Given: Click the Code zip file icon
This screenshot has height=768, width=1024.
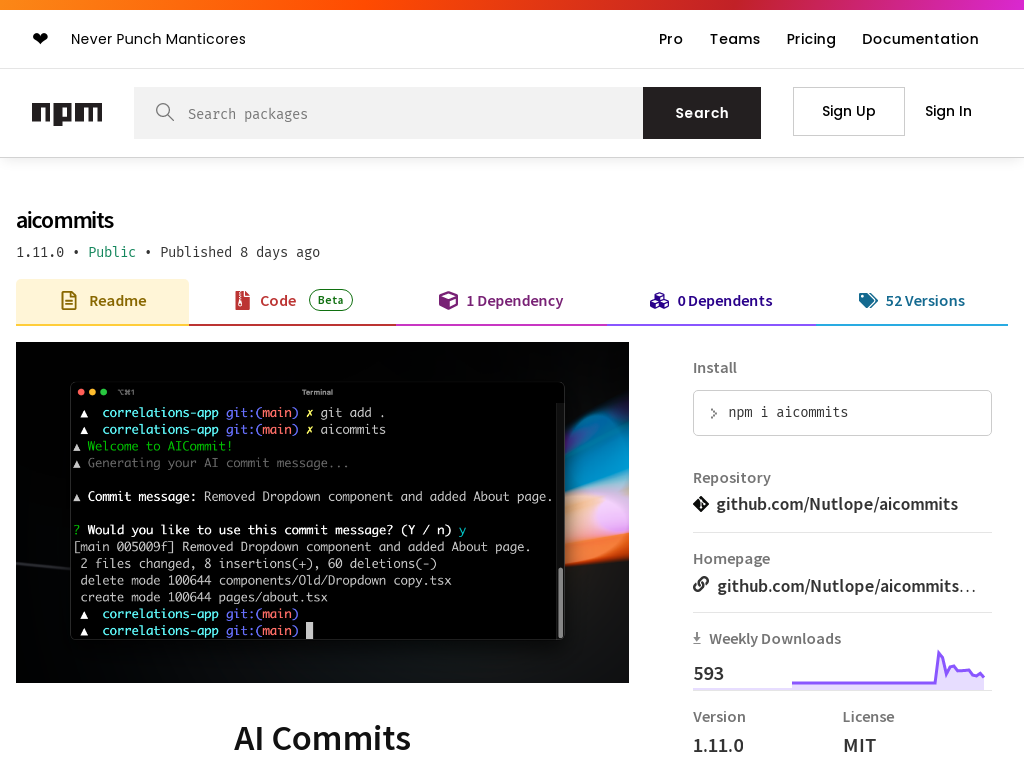Looking at the screenshot, I should coord(242,300).
